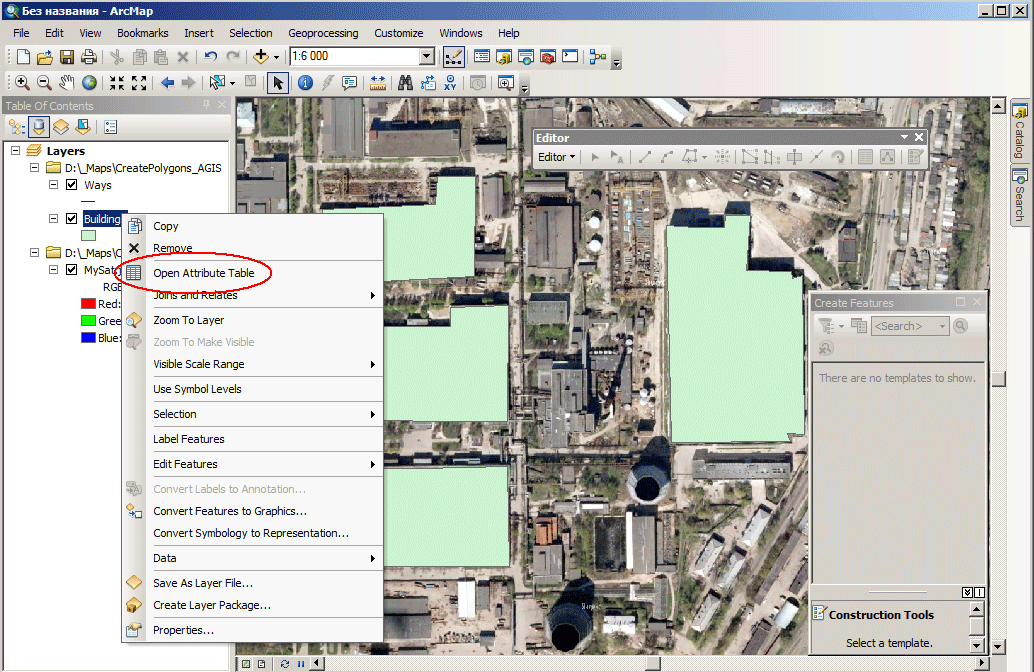1034x672 pixels.
Task: Activate the Pan hand tool
Action: pos(67,82)
